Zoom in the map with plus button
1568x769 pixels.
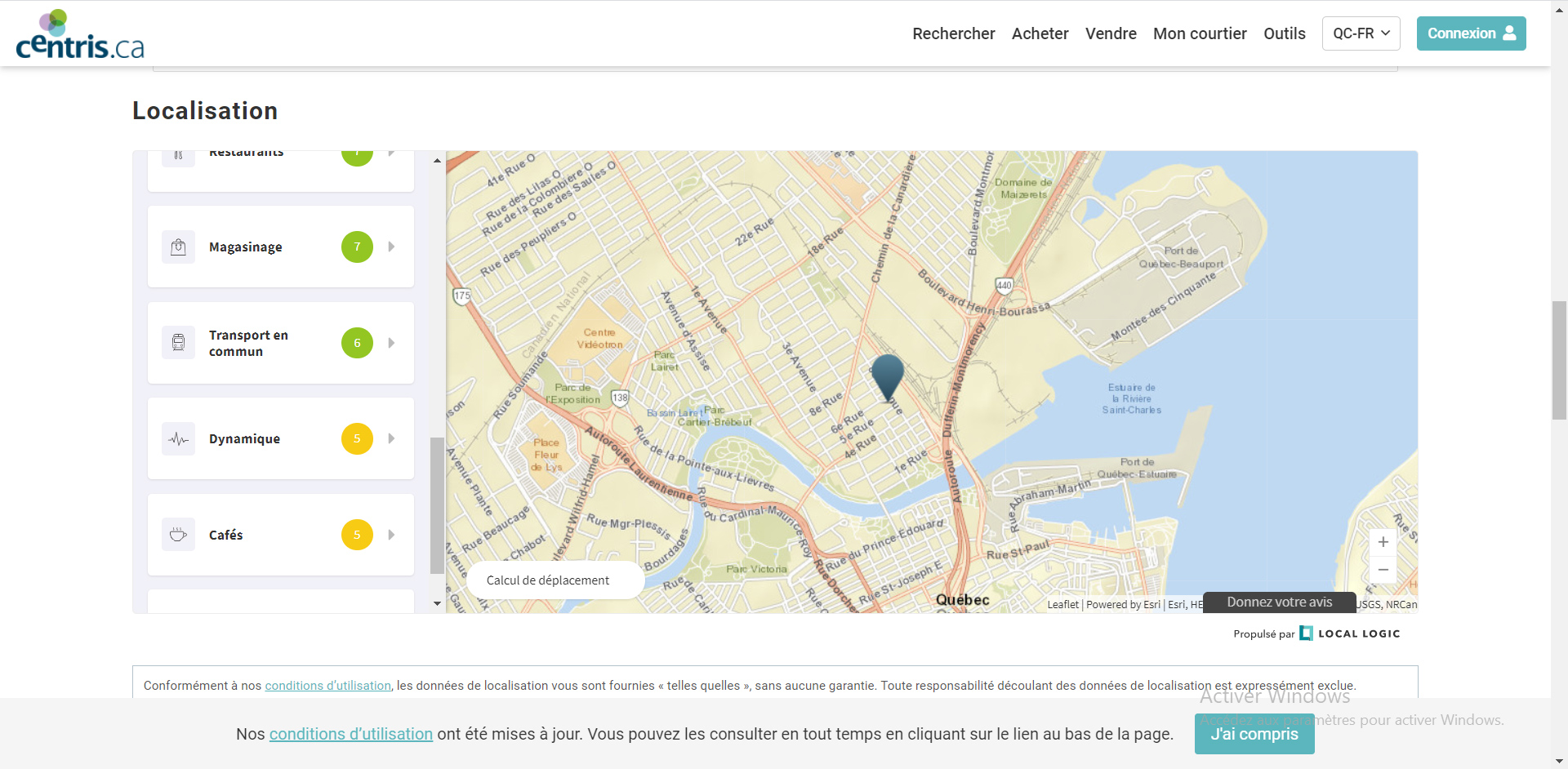click(1383, 542)
